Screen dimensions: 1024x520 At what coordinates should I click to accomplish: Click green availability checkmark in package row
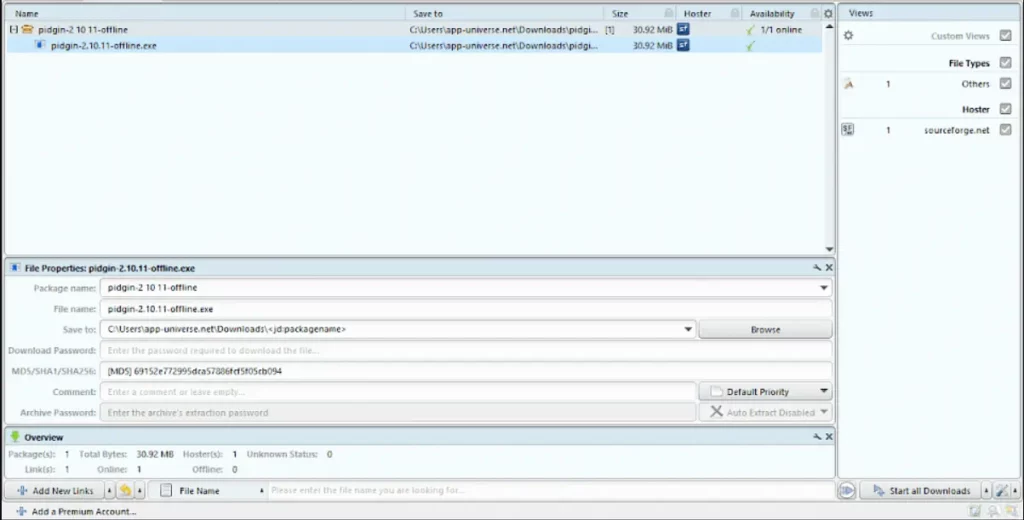pyautogui.click(x=750, y=30)
